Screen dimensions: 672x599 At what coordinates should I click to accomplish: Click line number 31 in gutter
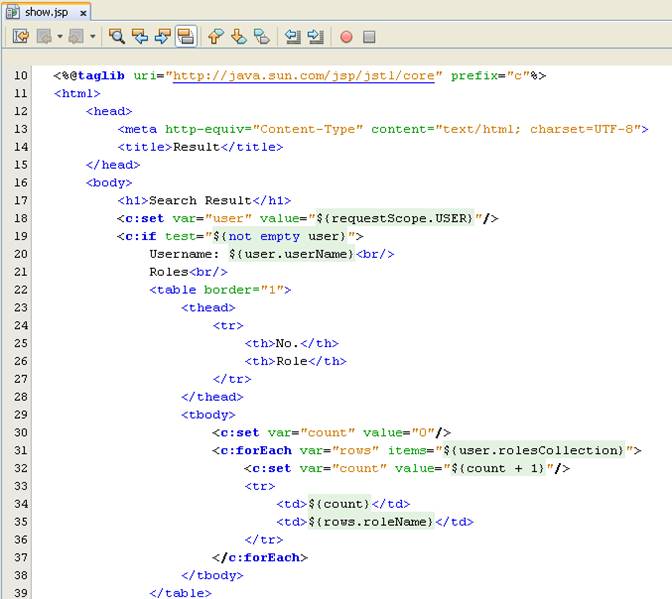pos(21,451)
